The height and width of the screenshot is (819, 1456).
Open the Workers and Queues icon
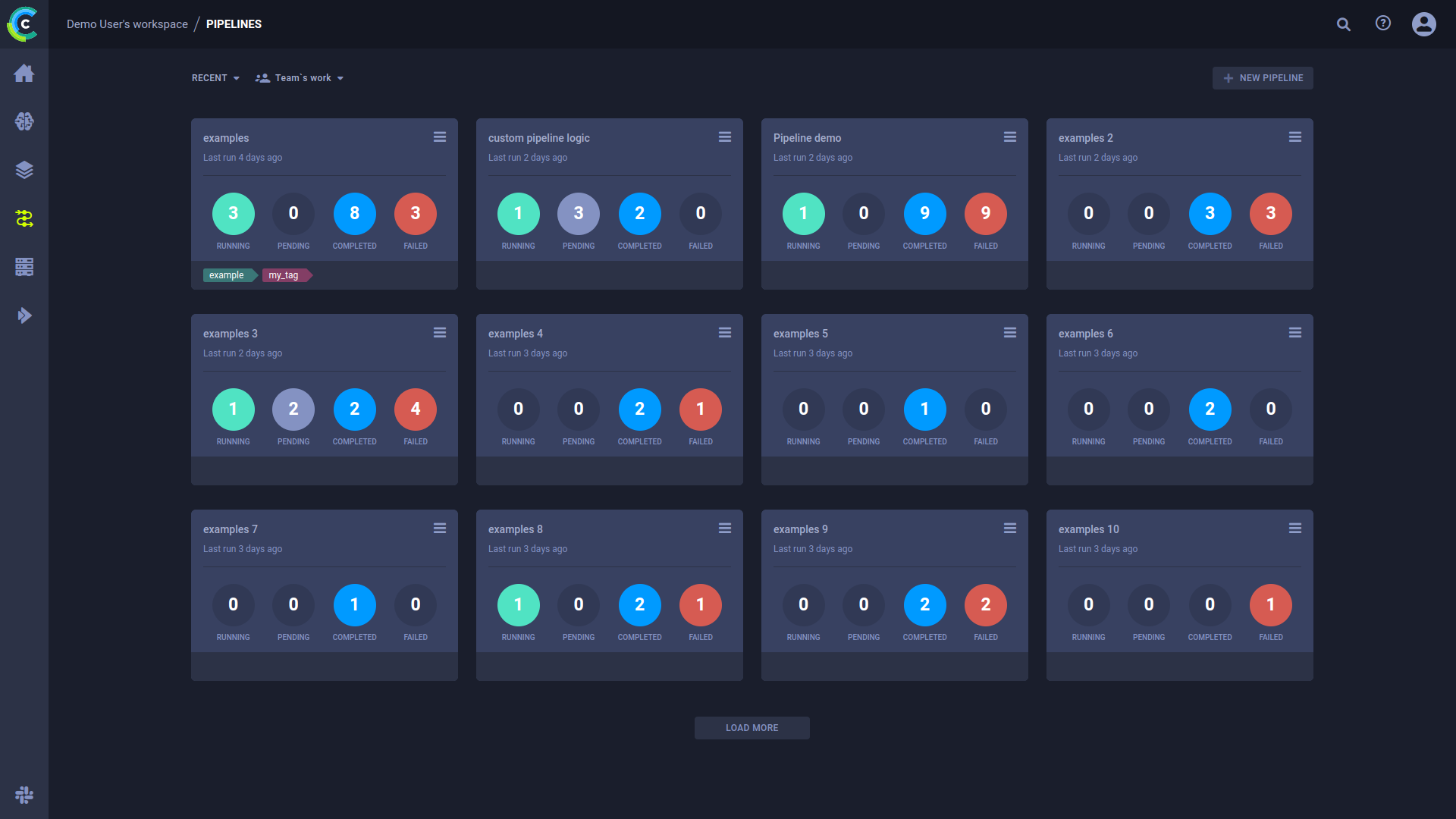tap(24, 267)
